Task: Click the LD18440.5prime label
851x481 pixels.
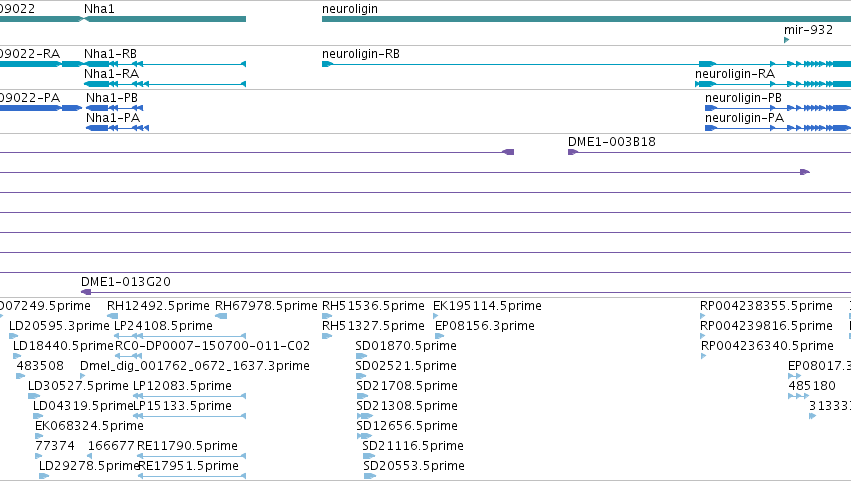Action: (x=63, y=346)
